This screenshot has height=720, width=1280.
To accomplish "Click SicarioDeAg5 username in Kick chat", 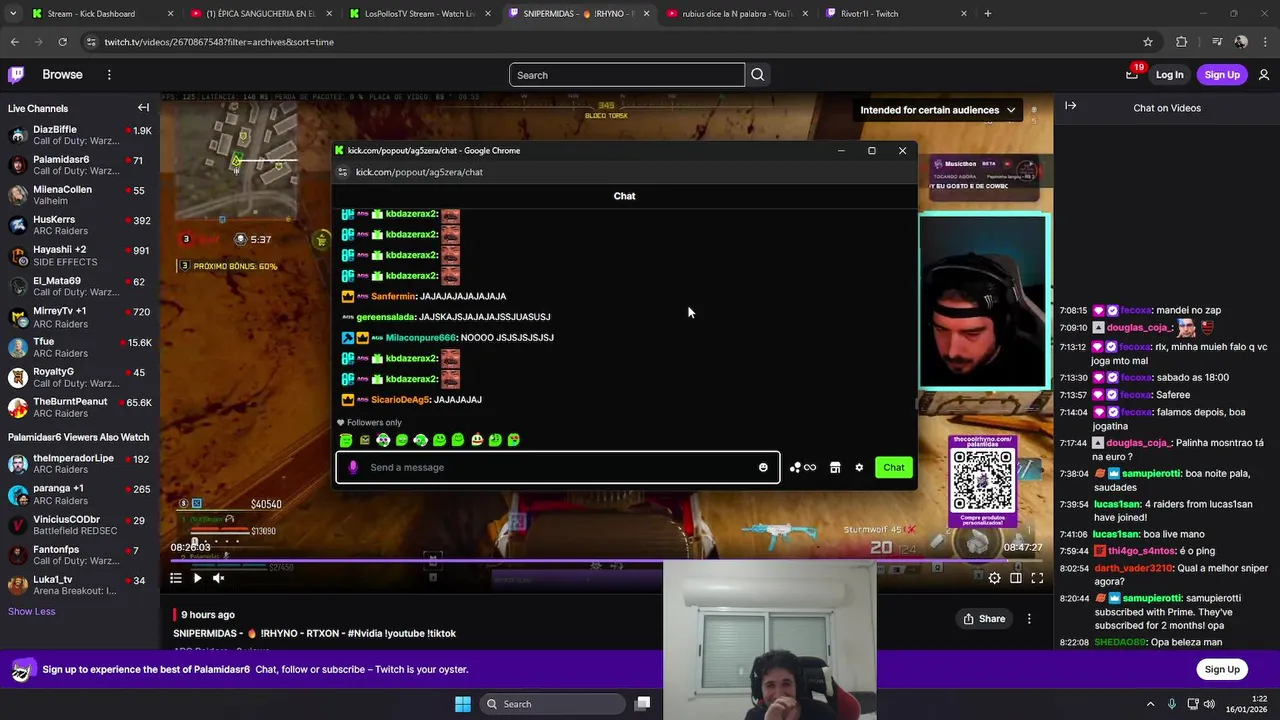I will click(x=401, y=400).
